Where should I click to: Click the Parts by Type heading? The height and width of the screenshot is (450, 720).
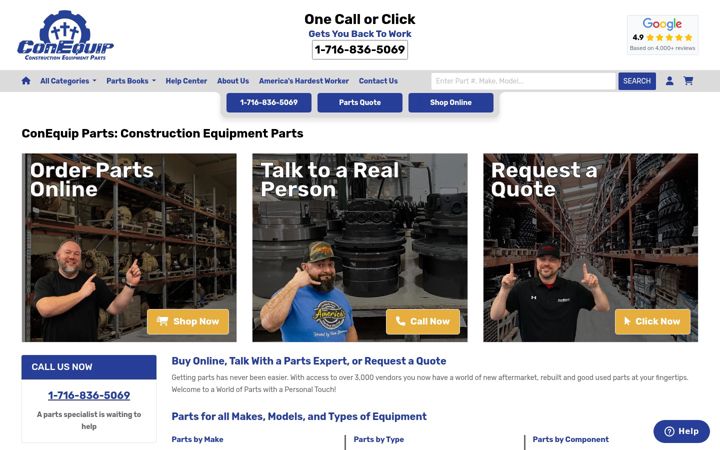tap(379, 439)
